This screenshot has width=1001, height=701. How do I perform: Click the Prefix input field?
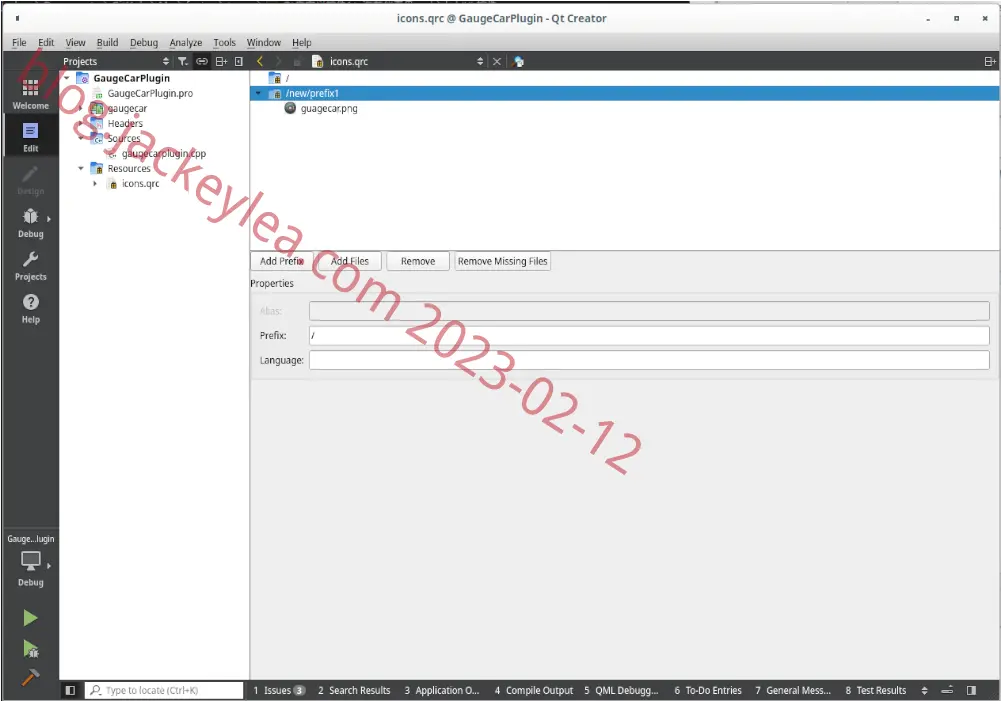point(649,335)
